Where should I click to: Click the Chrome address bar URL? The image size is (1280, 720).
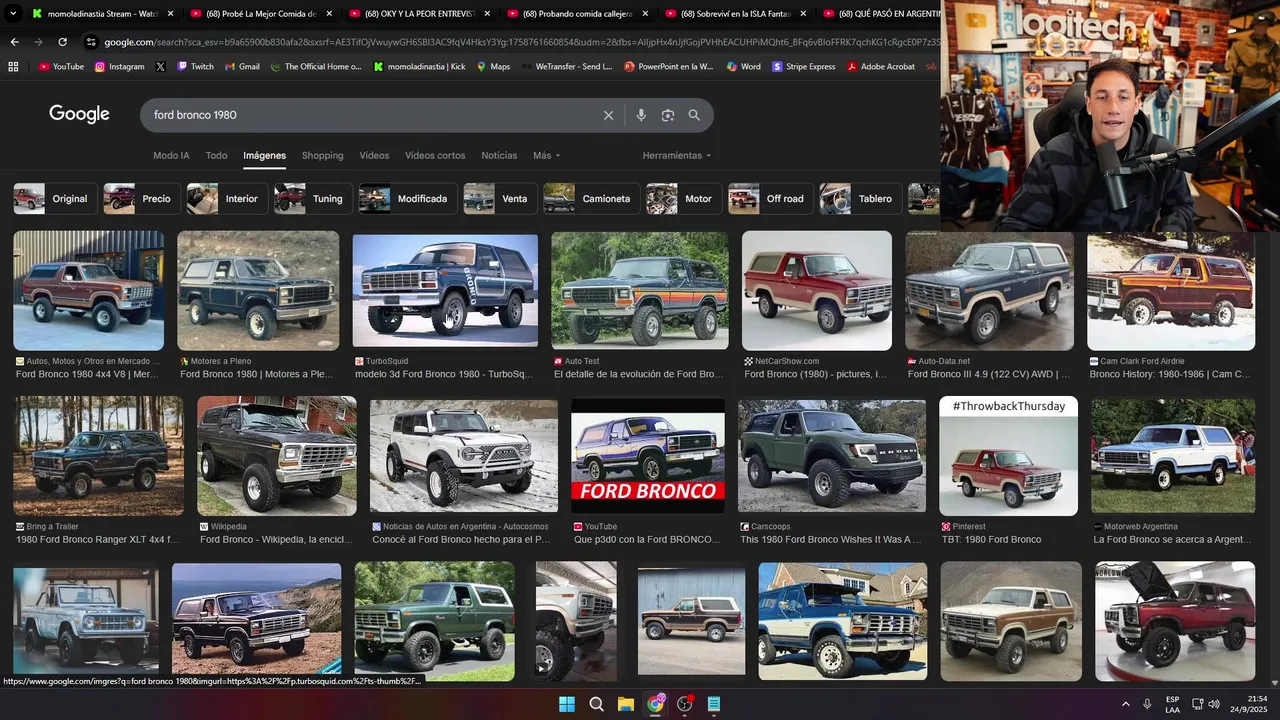[520, 42]
